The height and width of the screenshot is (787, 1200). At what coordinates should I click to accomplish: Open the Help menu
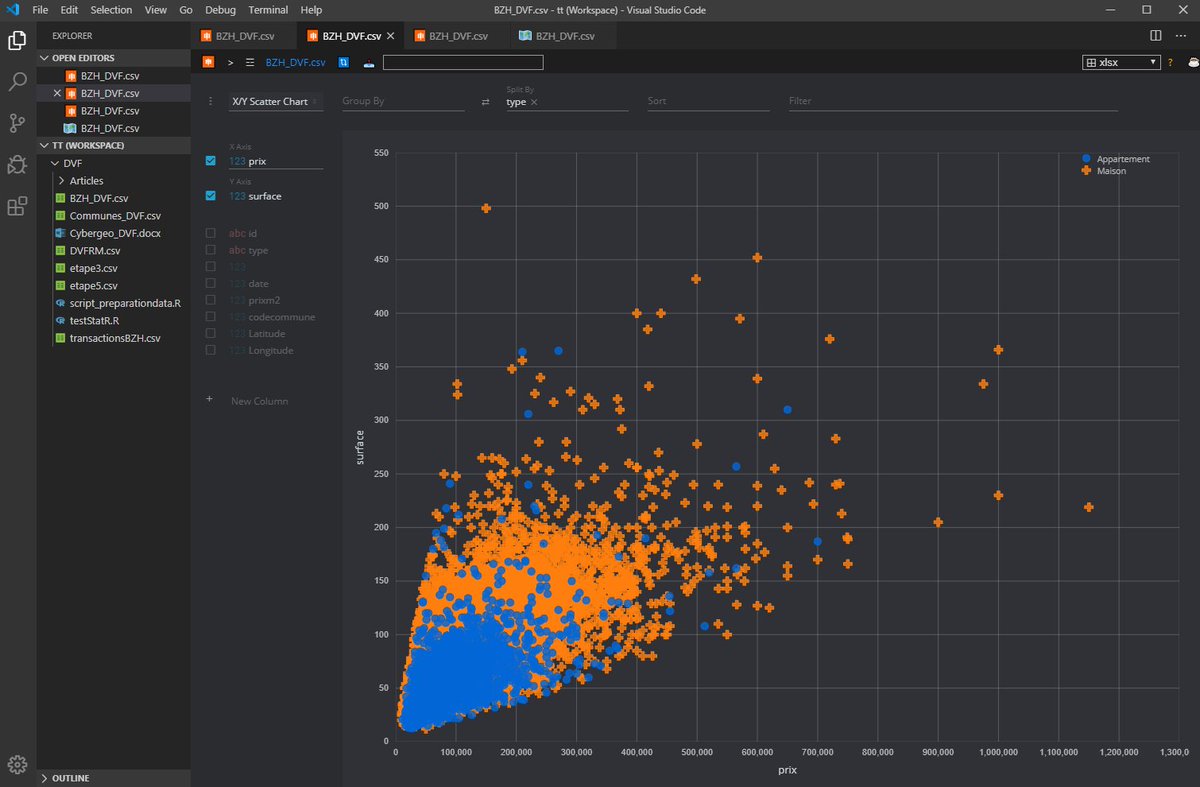pos(311,9)
